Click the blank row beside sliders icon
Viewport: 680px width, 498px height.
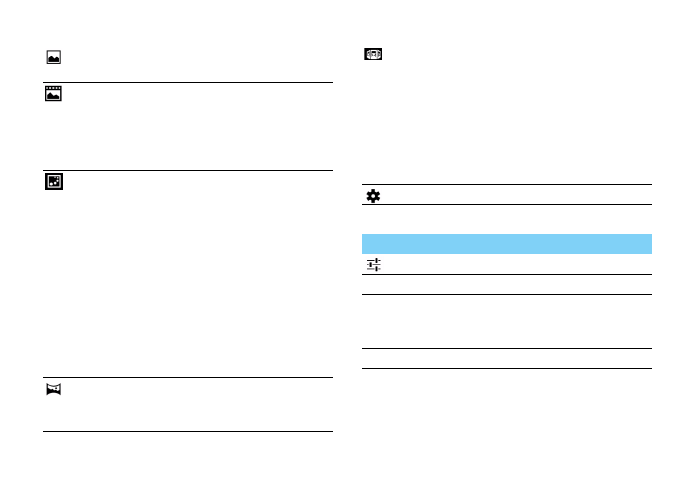[516, 265]
